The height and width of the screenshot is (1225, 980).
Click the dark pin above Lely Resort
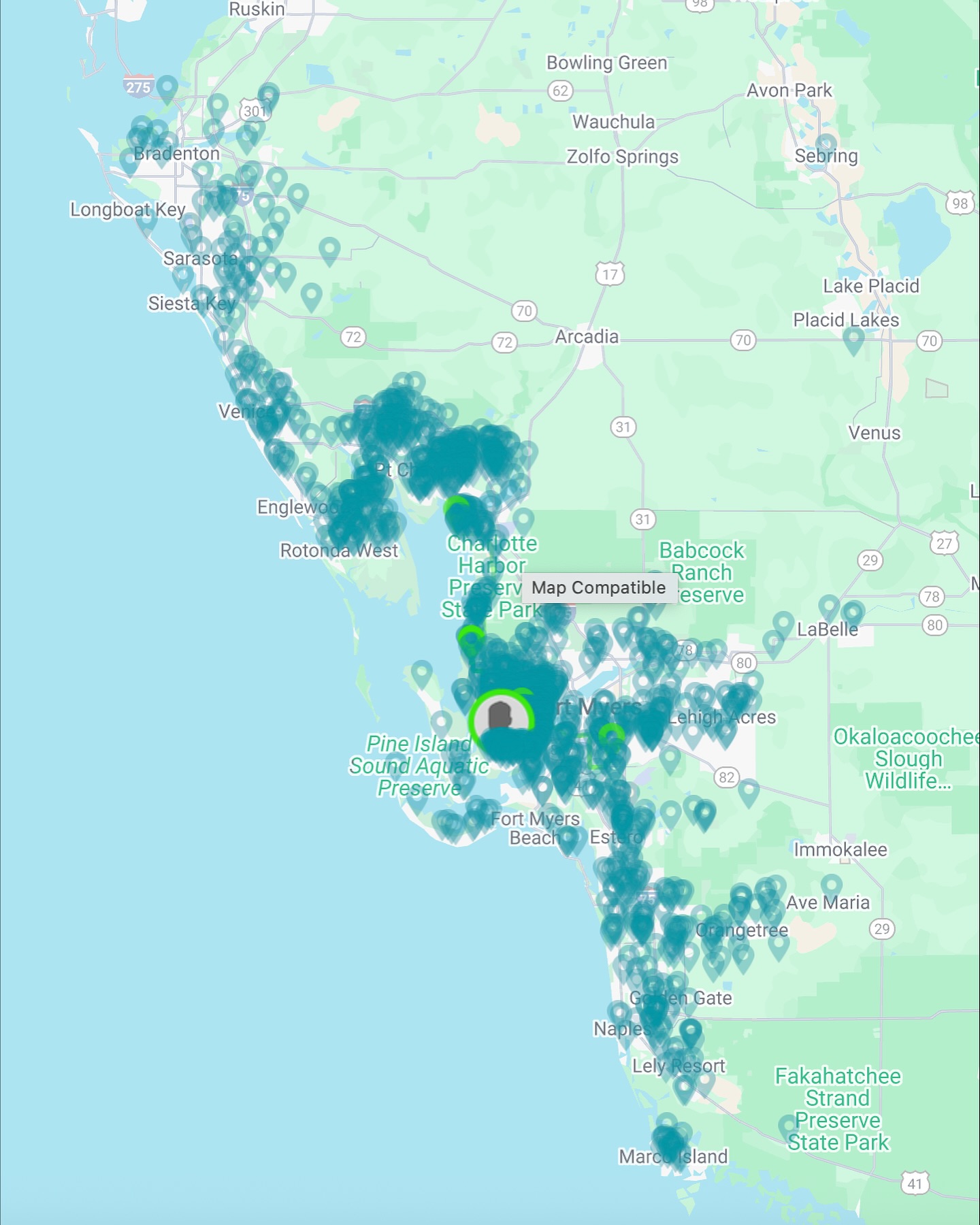pos(691,1033)
